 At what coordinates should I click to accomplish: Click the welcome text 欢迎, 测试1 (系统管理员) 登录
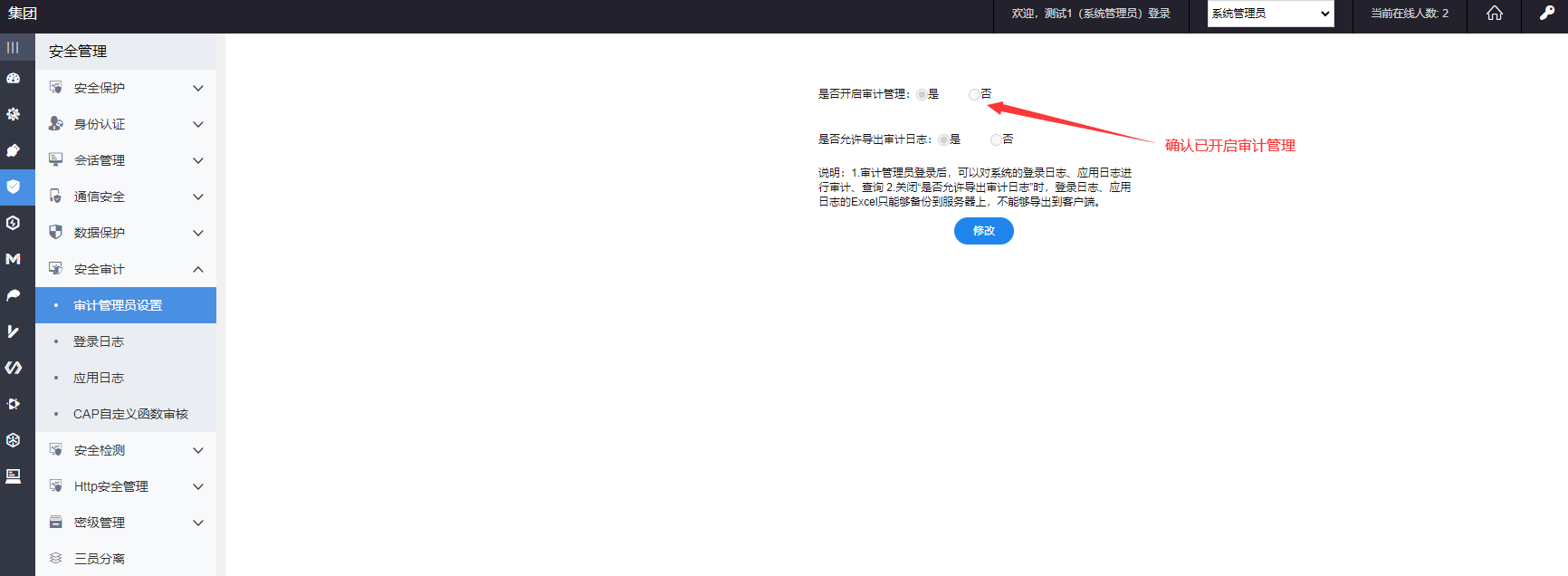coord(1091,14)
